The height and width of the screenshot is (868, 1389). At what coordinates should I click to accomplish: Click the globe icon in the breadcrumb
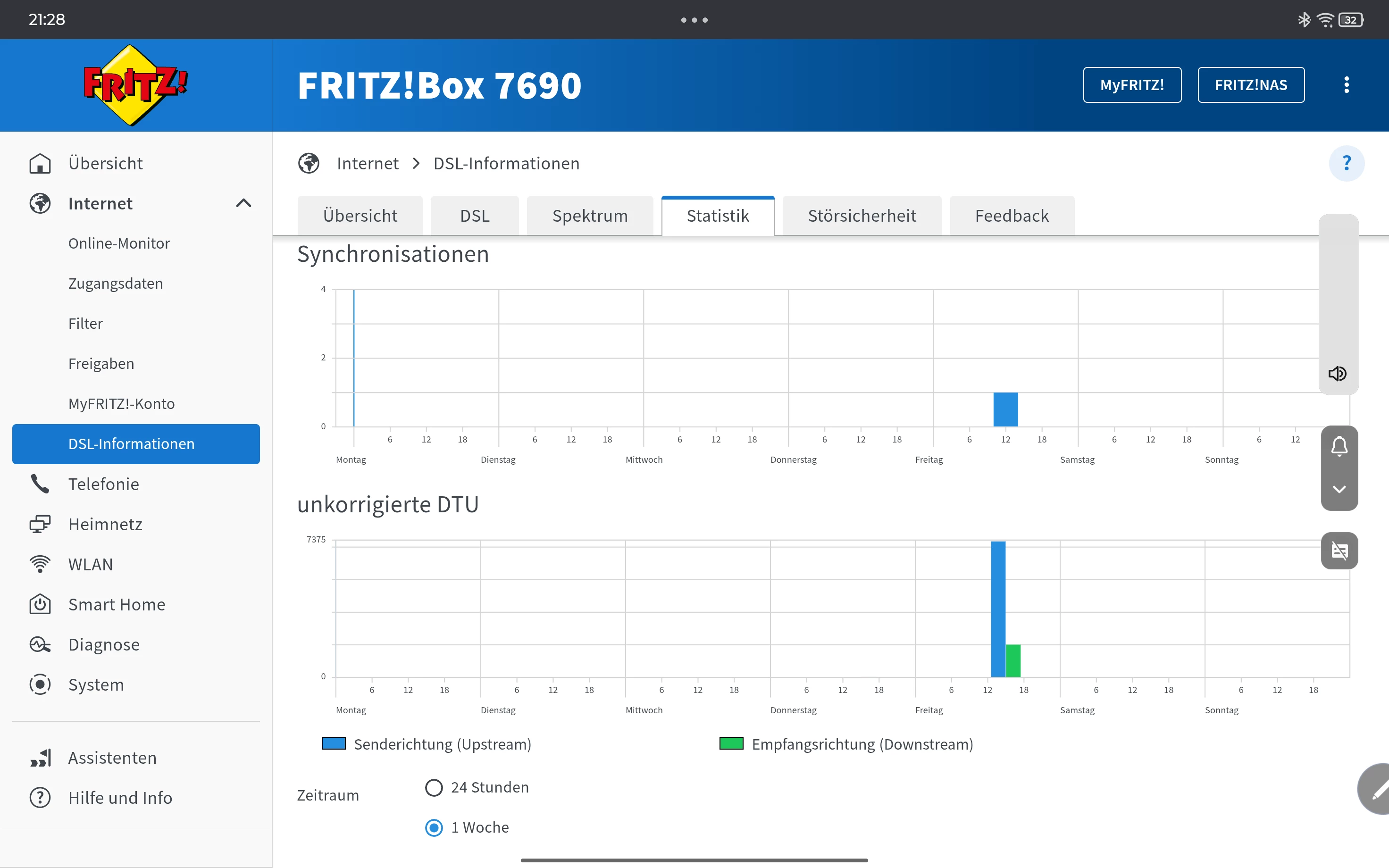click(309, 164)
